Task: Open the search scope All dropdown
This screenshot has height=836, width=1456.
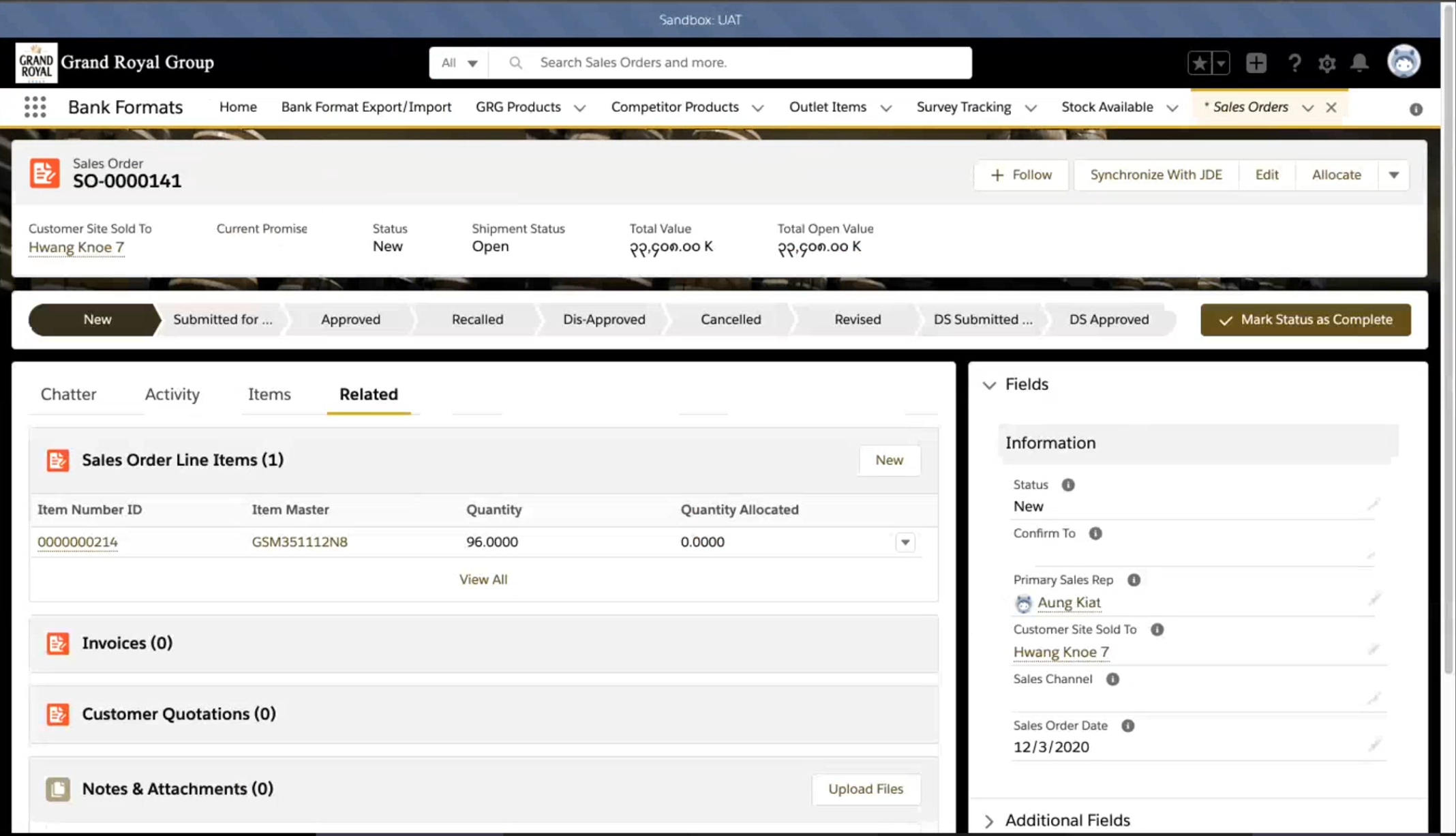Action: coord(459,63)
